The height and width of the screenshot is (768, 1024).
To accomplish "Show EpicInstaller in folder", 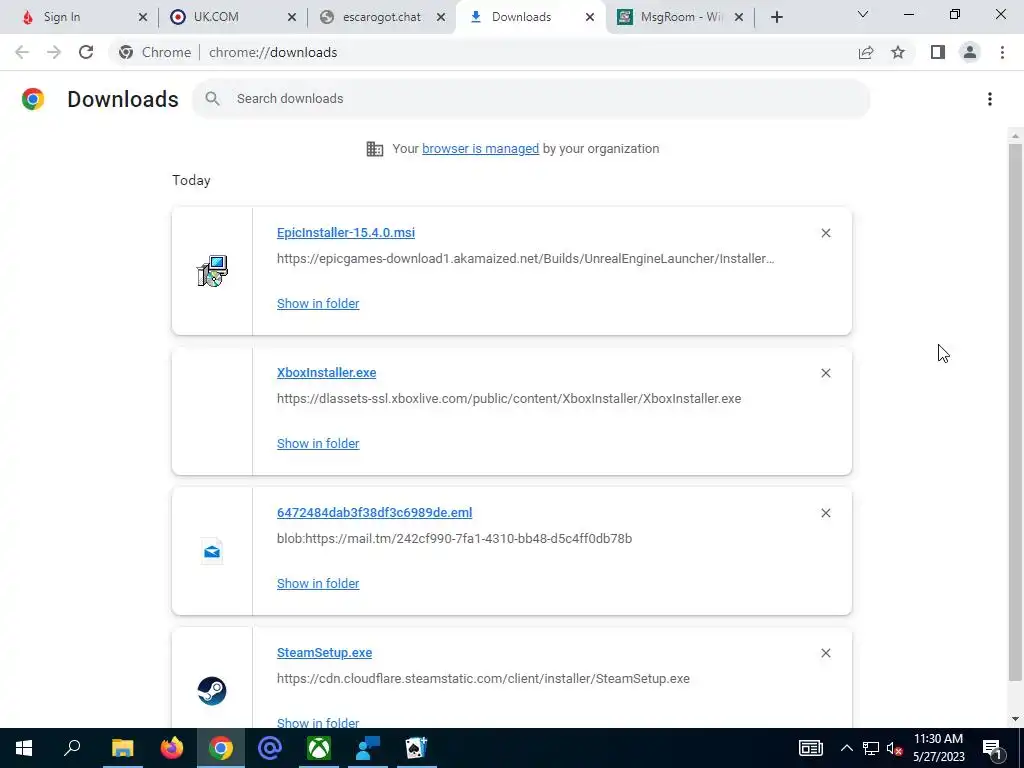I will (x=318, y=303).
